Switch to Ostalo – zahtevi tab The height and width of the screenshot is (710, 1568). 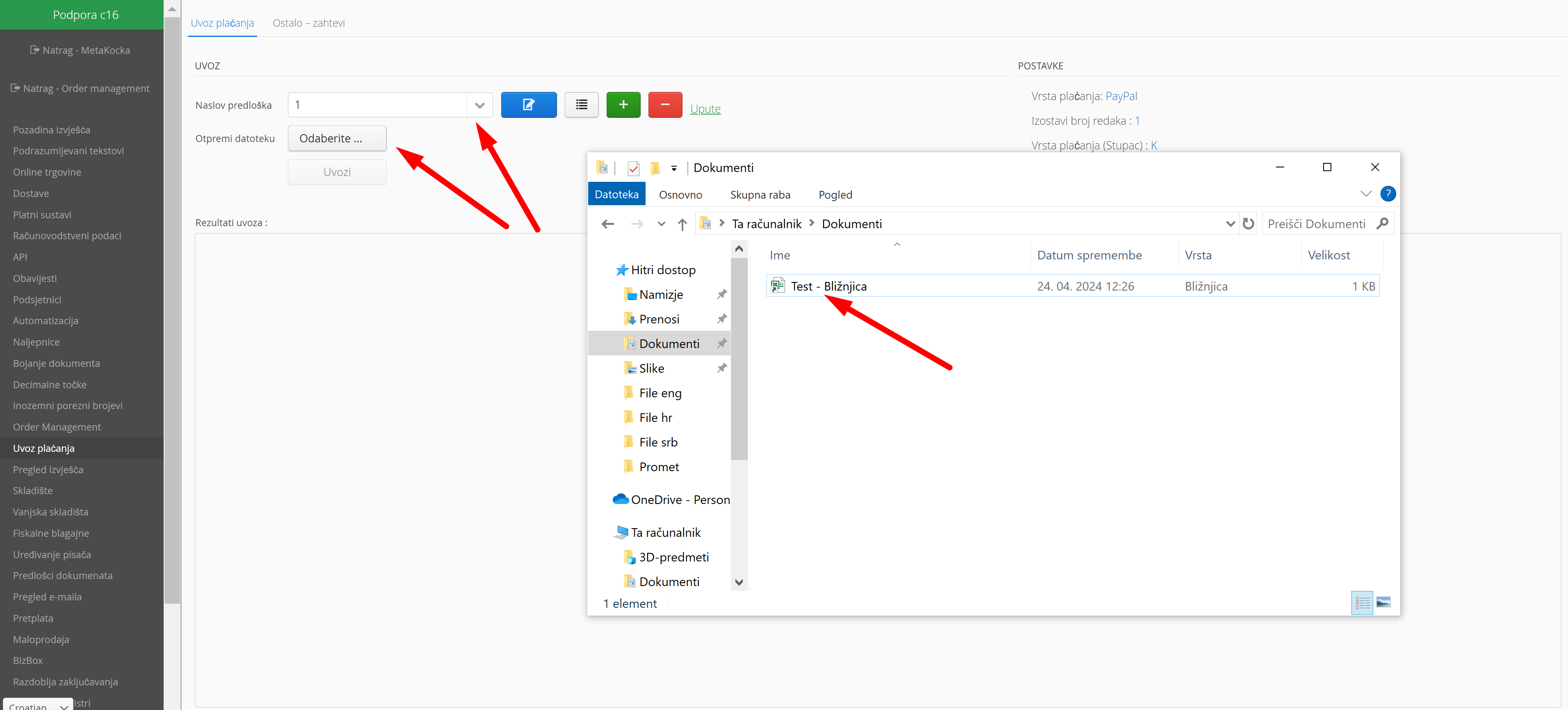pyautogui.click(x=308, y=23)
